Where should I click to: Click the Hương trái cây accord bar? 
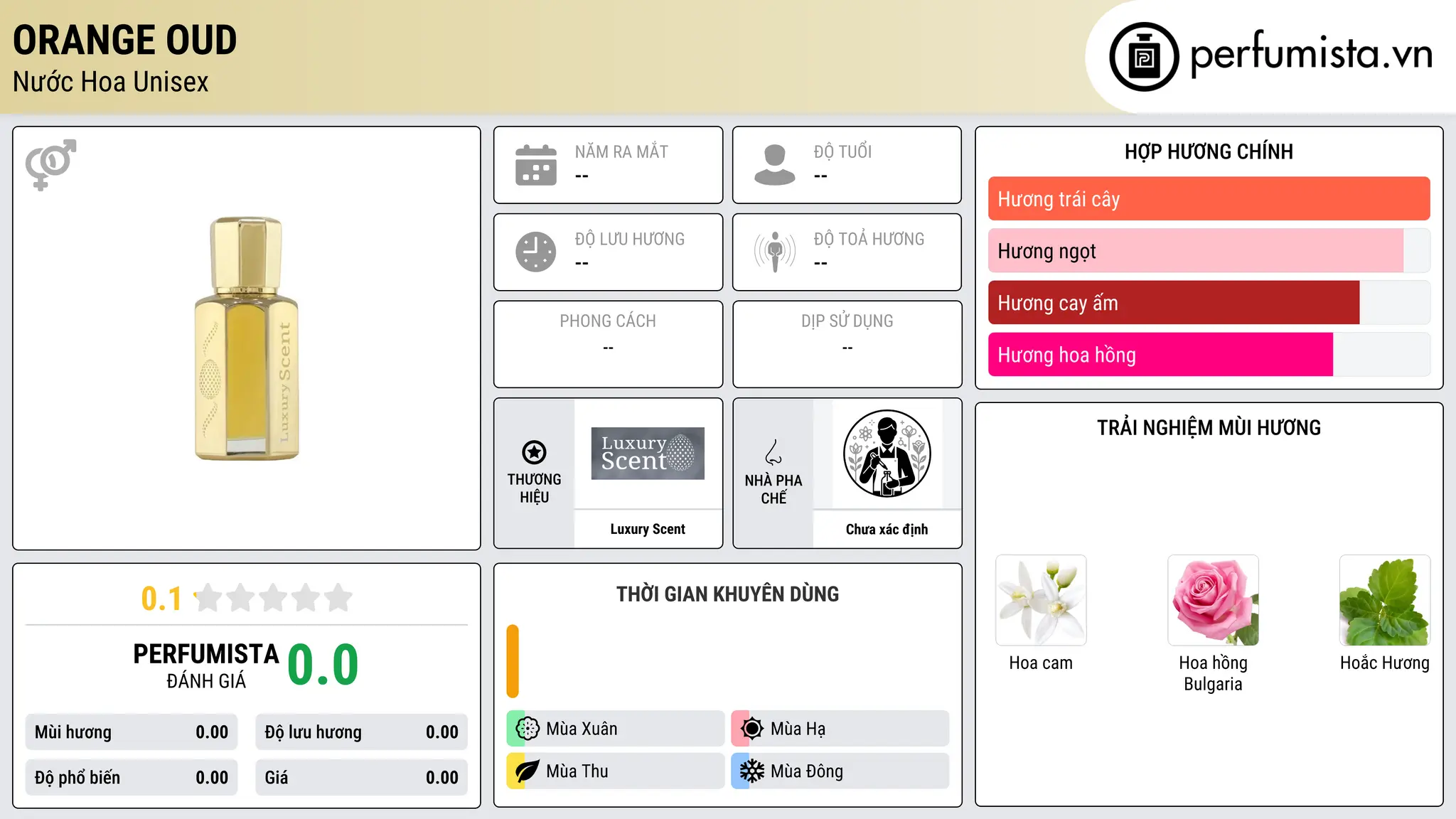1209,199
